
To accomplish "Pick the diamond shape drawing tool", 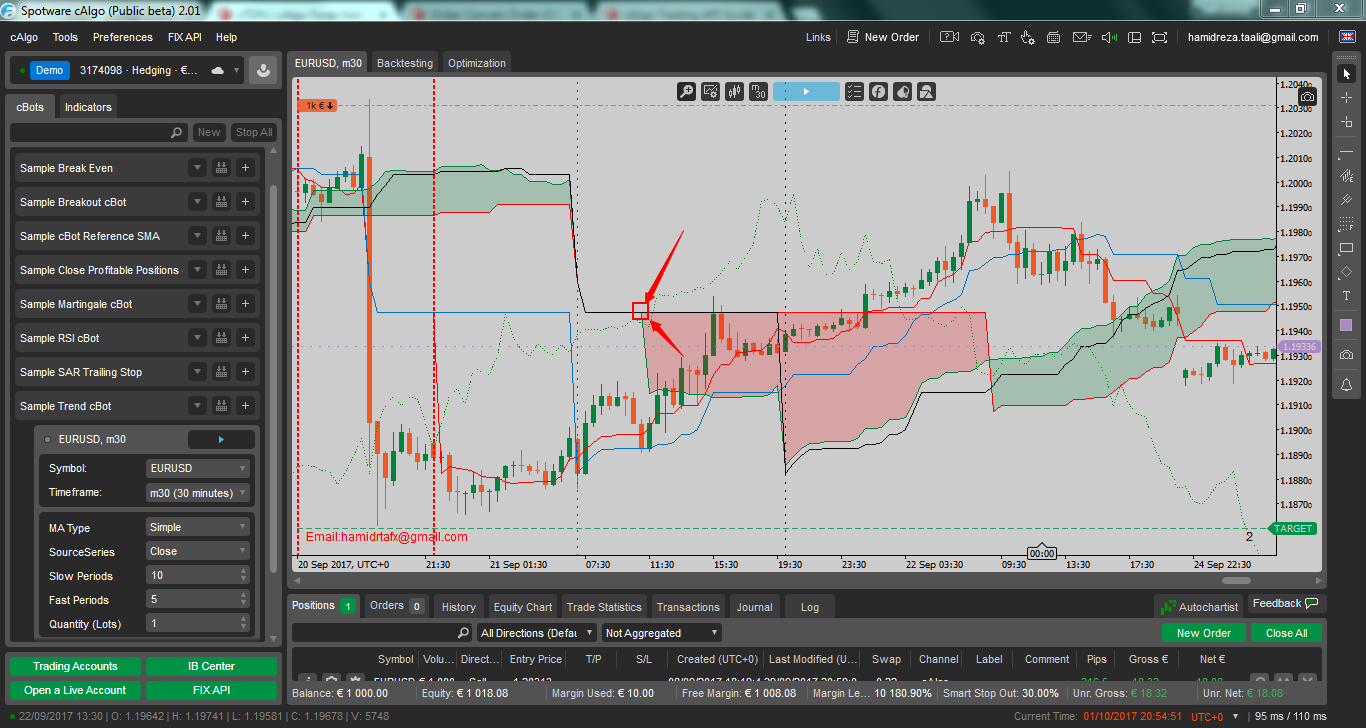I will tap(1346, 272).
